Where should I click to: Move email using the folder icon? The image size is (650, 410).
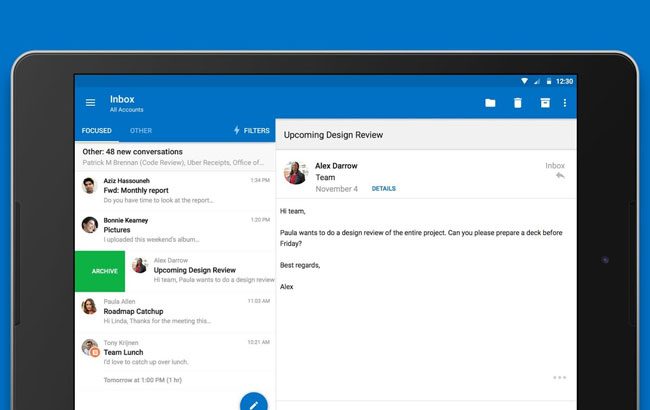490,103
